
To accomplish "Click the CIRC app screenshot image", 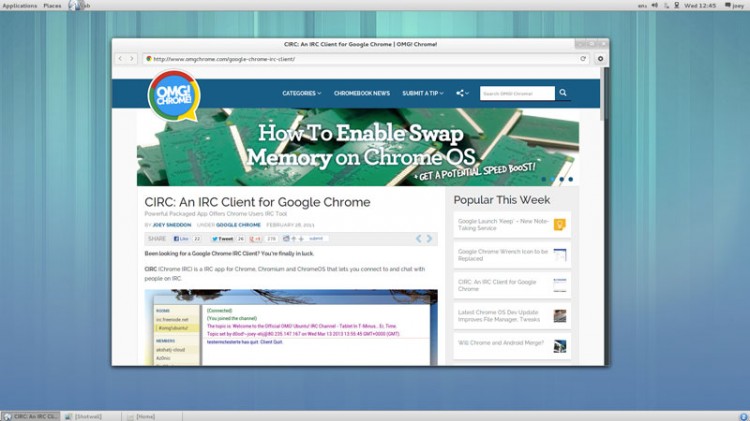I will pyautogui.click(x=291, y=328).
